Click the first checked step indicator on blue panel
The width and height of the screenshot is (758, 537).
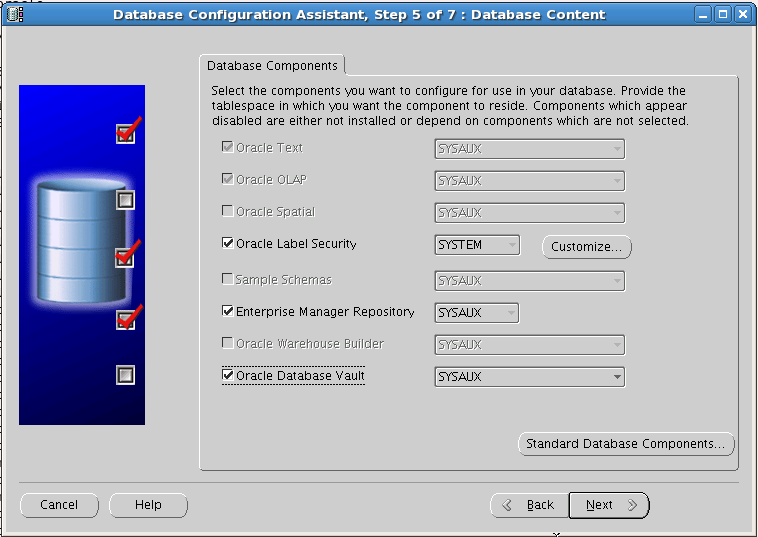[126, 132]
